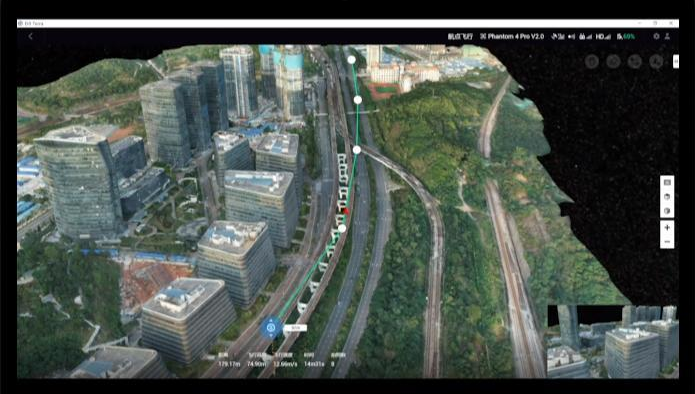Click the second dim circular flight button
Viewport: 695px width, 394px height.
point(613,61)
